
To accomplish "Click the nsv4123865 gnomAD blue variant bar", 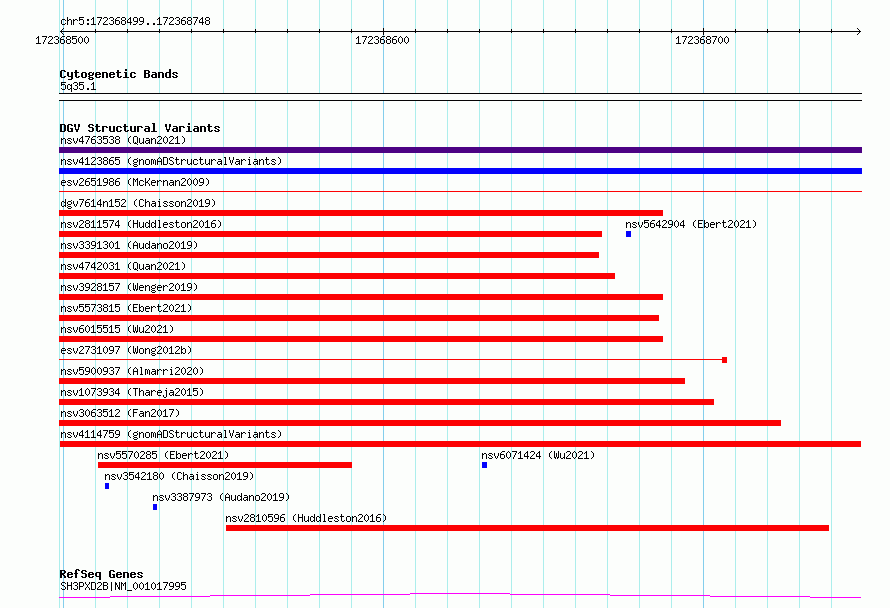I will pos(460,171).
